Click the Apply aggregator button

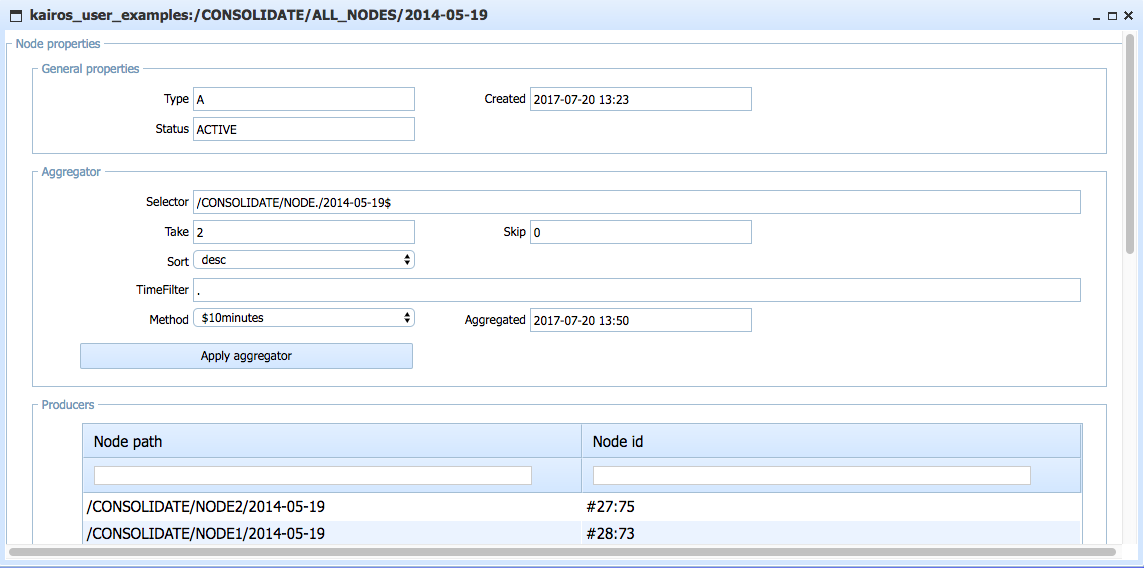click(x=247, y=356)
